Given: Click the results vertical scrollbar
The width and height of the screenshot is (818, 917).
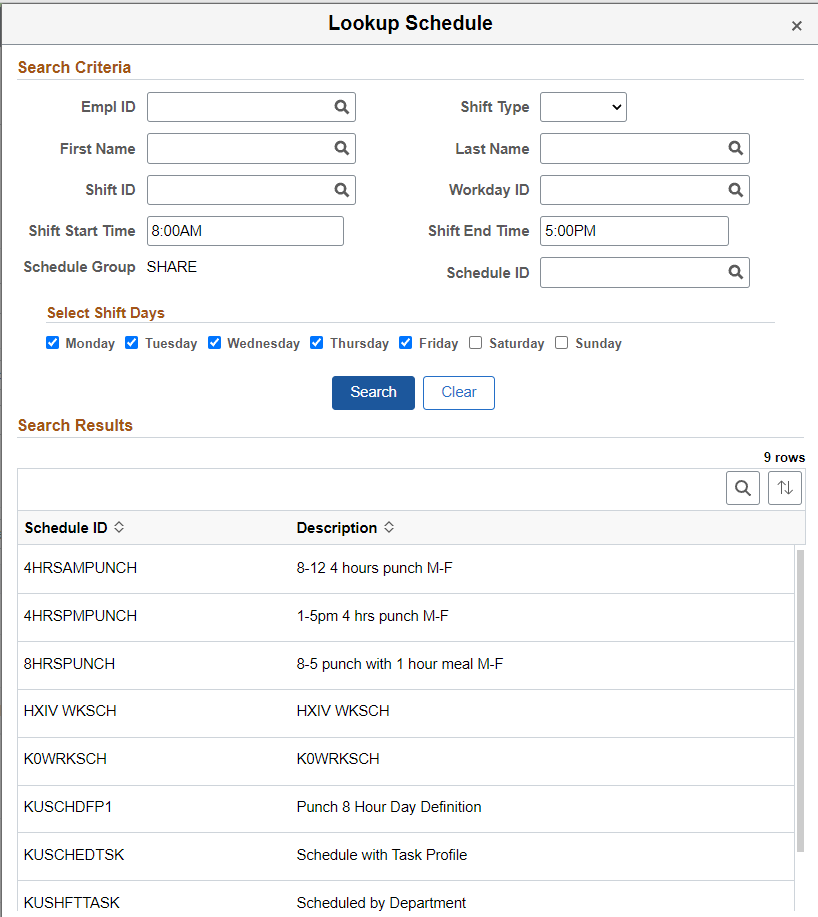Looking at the screenshot, I should pyautogui.click(x=799, y=700).
